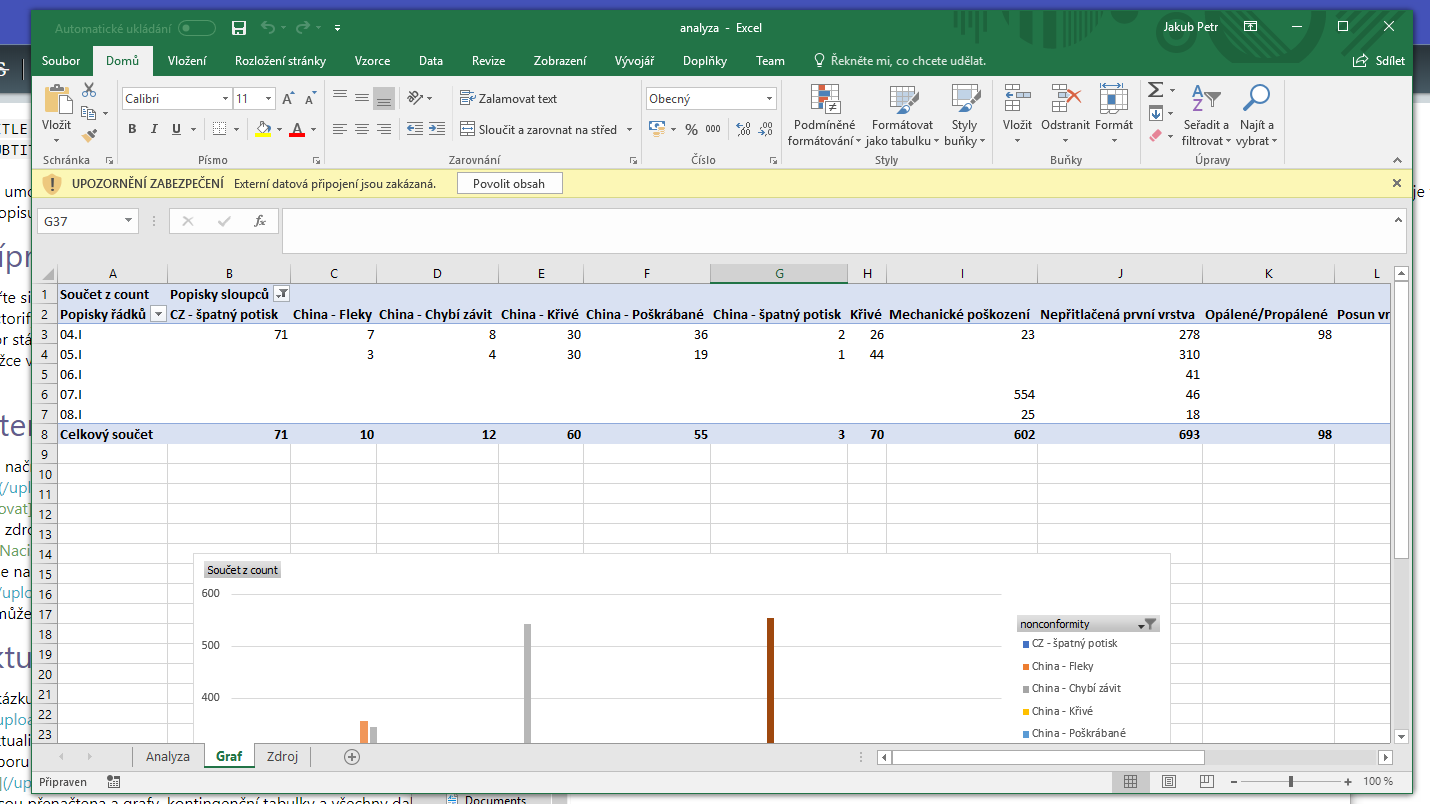Open Seřadit a filtrovat menu
The height and width of the screenshot is (804, 1430).
[1205, 116]
